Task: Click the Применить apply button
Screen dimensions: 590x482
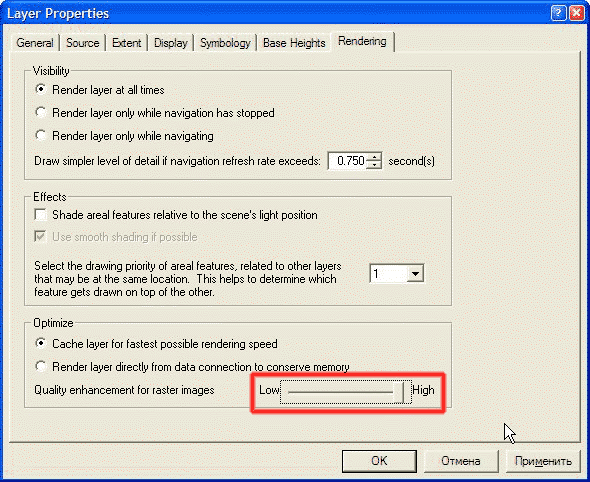Action: [543, 461]
